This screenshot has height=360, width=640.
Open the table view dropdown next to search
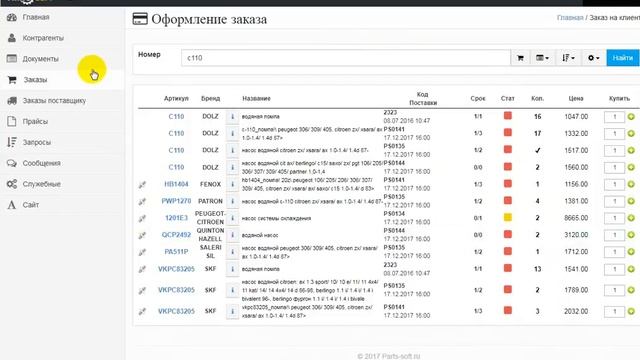pyautogui.click(x=542, y=58)
